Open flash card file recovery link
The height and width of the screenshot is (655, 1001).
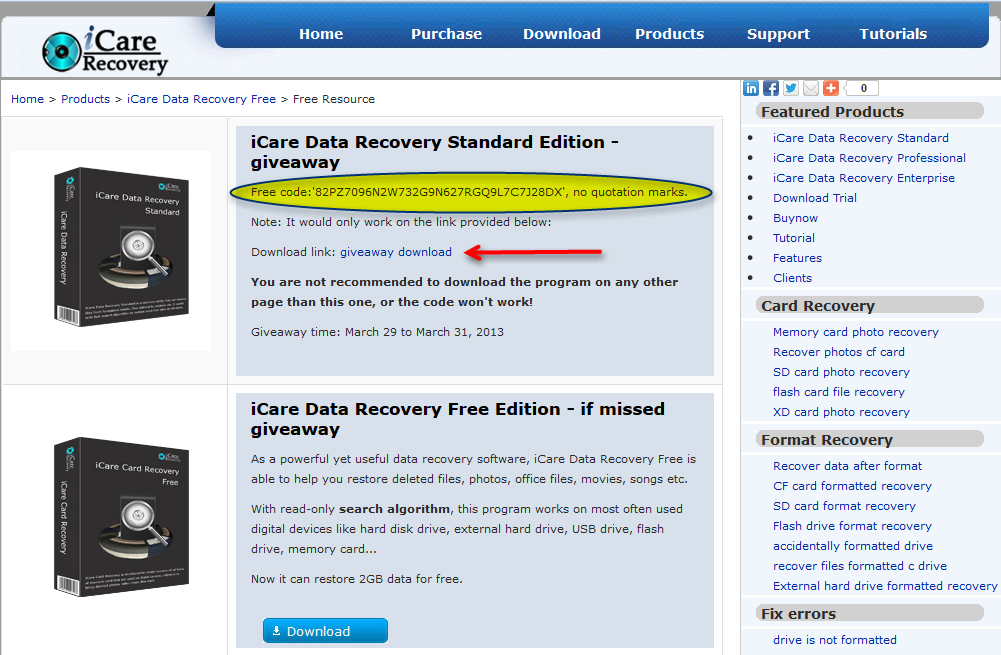(x=838, y=392)
